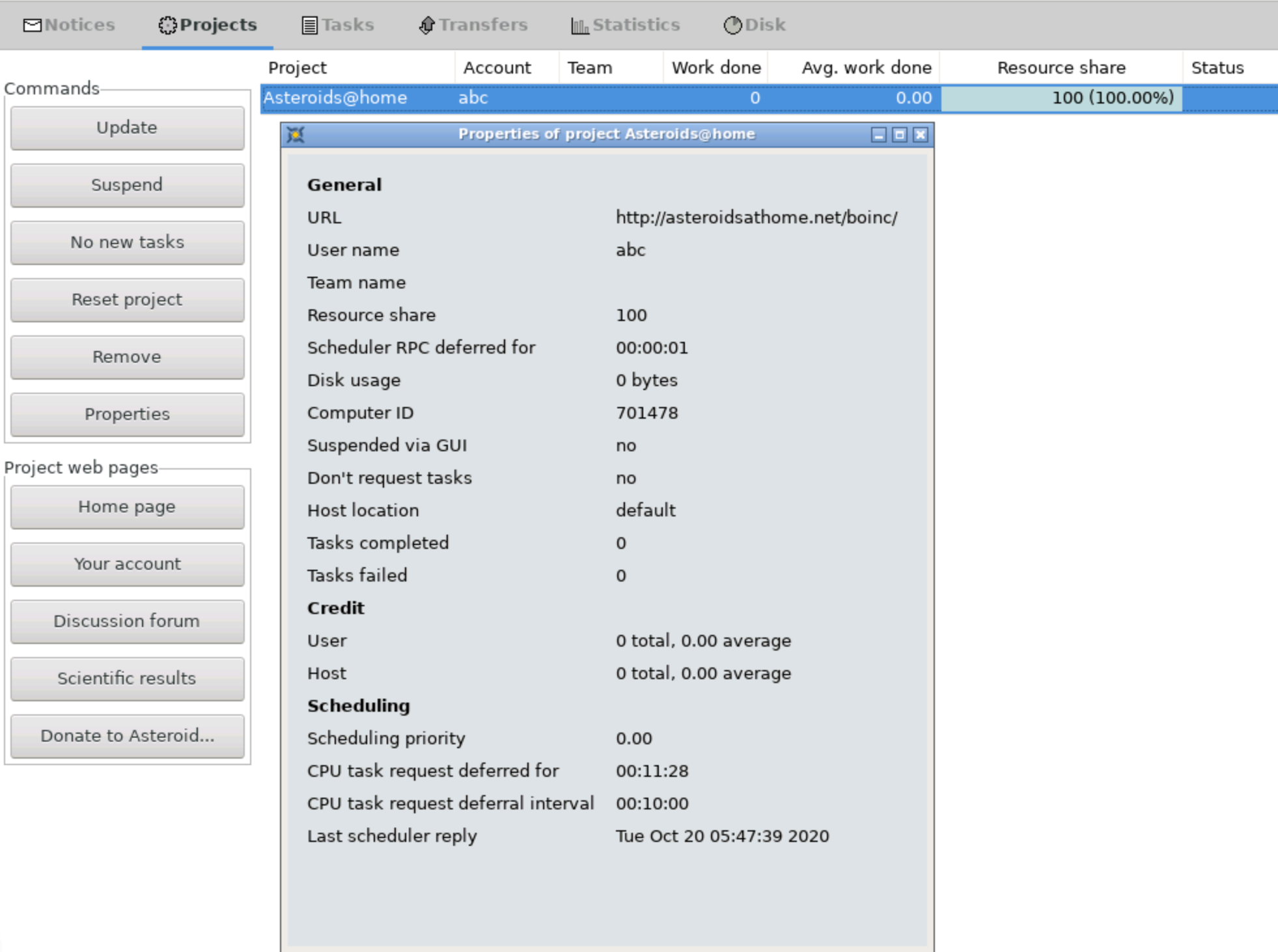The height and width of the screenshot is (952, 1278).
Task: Click the No new tasks button
Action: click(127, 242)
